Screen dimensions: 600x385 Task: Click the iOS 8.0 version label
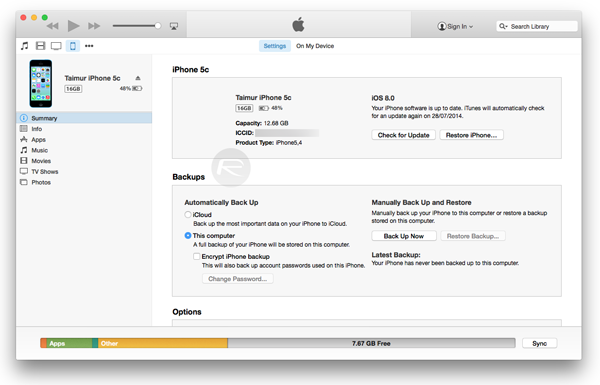pos(383,98)
